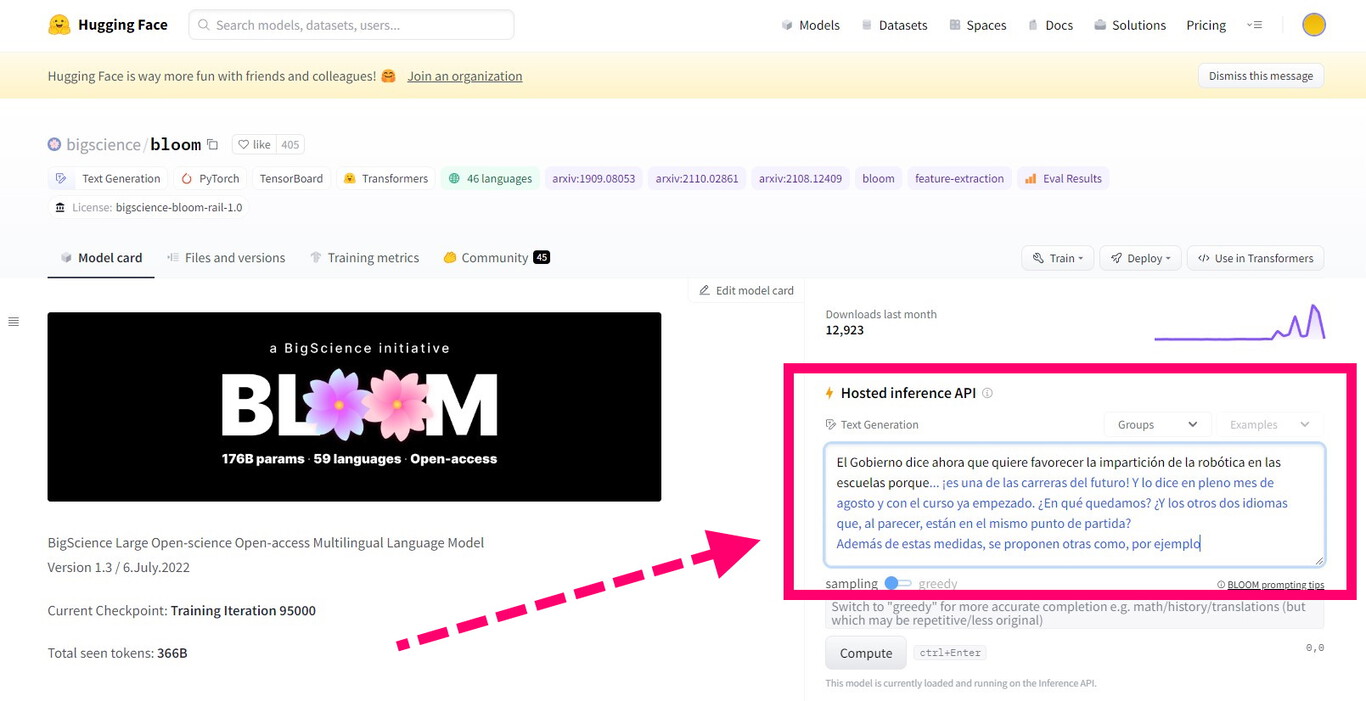The height and width of the screenshot is (701, 1366).
Task: Open the left sidebar via hamburger icon
Action: pos(13,321)
